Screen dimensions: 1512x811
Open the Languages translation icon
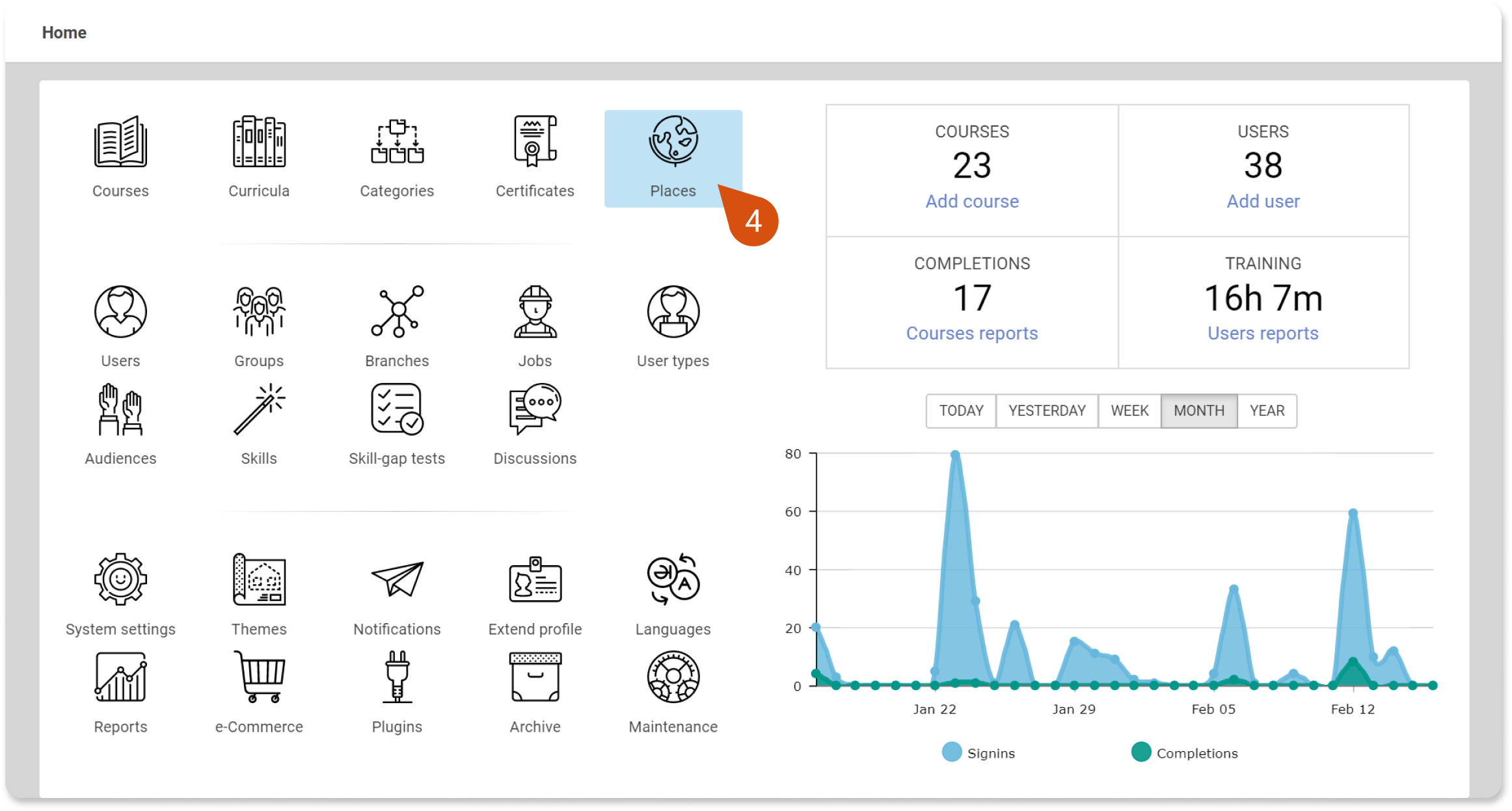point(673,579)
